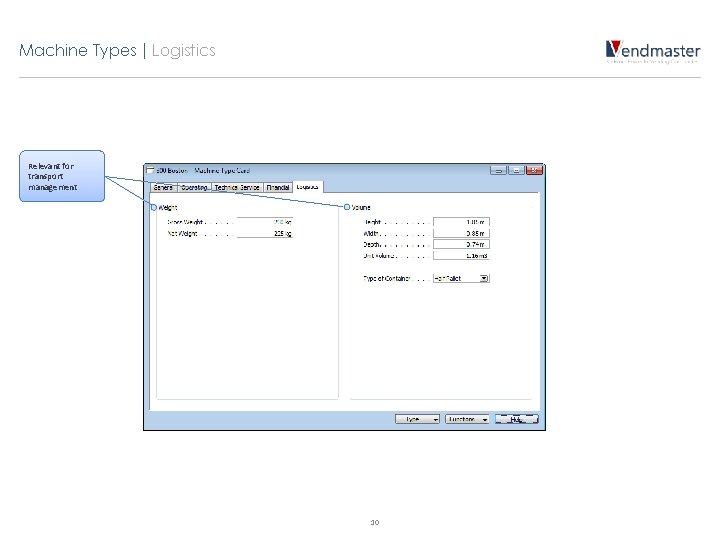Click the Gross Weight label
Screen dimensions: 720x540
[185, 222]
